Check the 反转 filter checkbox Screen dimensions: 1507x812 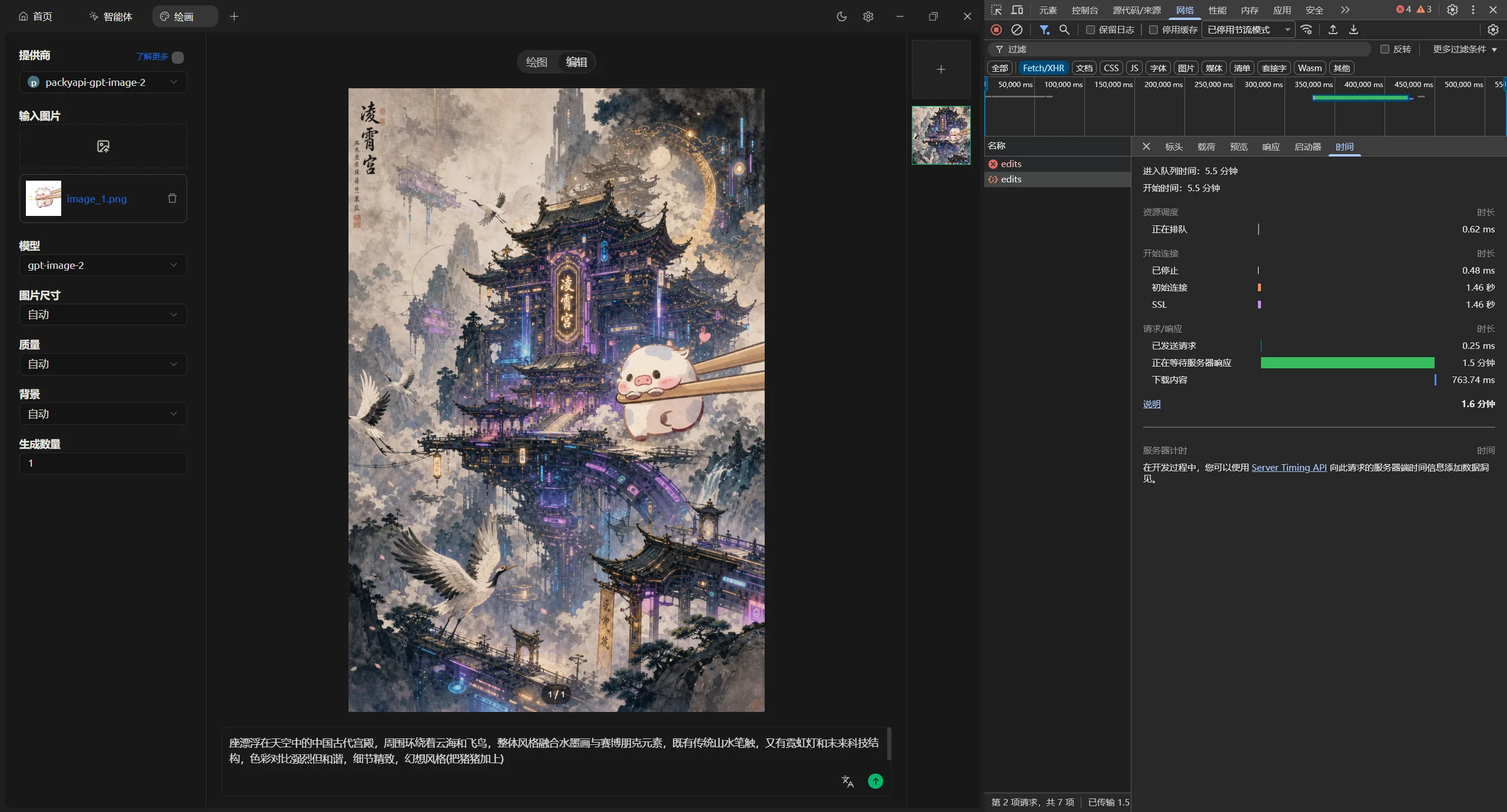click(1385, 49)
